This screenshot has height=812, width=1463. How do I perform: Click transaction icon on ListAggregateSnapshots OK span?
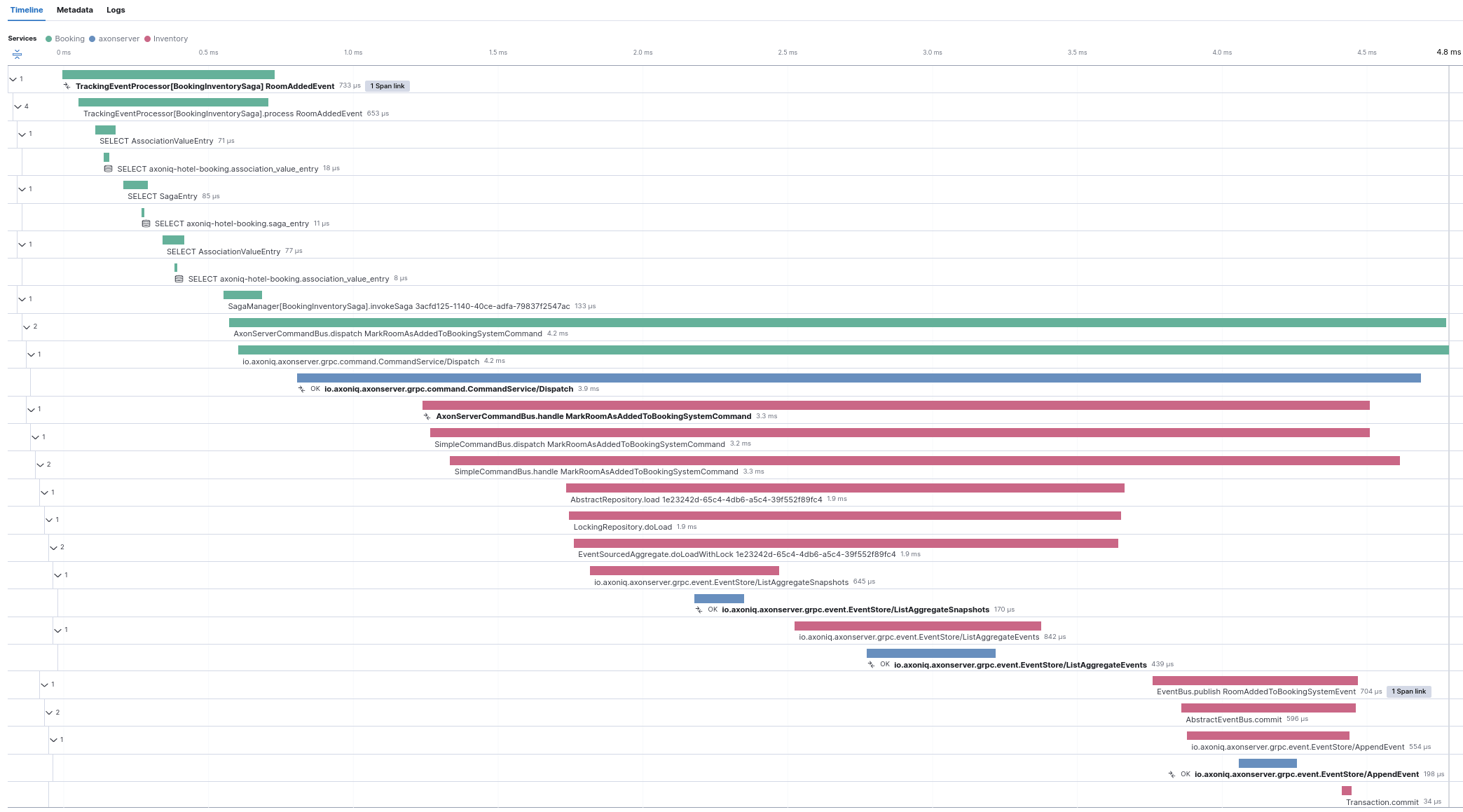pos(699,610)
